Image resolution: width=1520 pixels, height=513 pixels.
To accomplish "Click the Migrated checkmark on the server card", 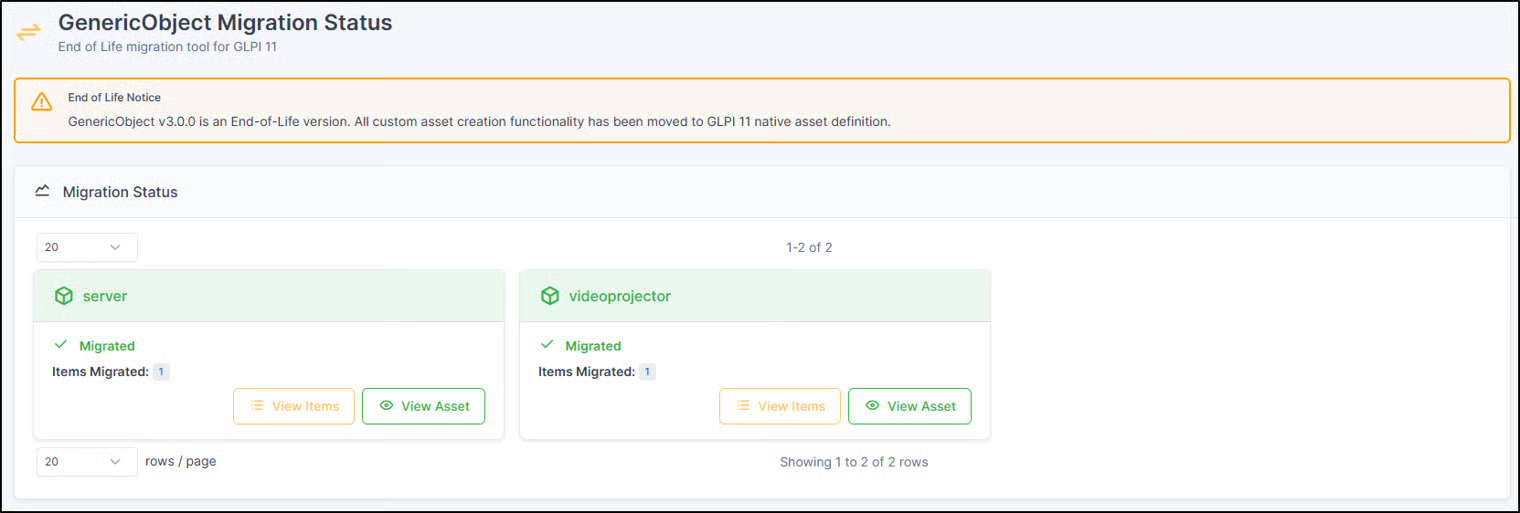I will point(61,345).
